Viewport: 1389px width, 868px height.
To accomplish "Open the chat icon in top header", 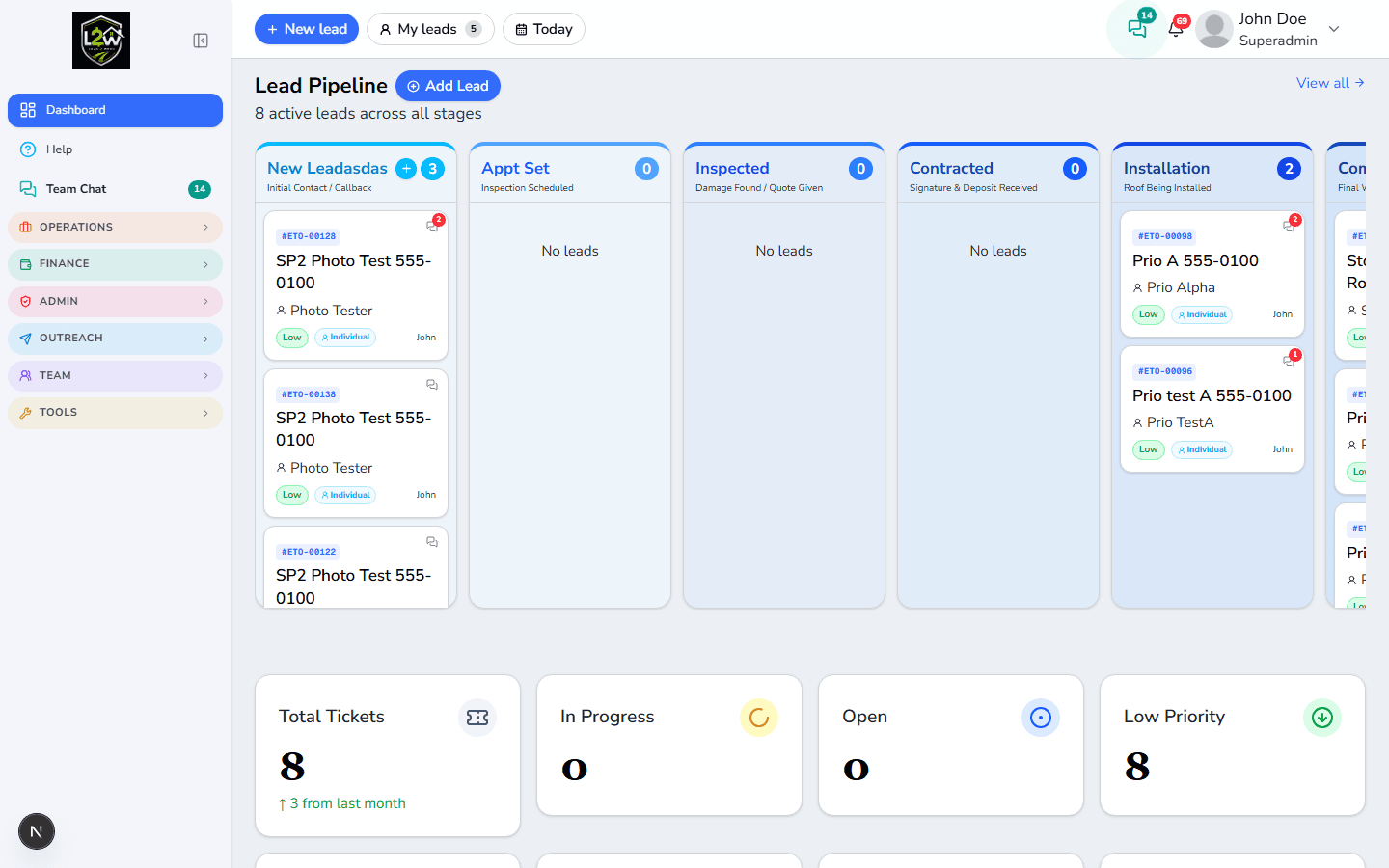I will pos(1137,29).
